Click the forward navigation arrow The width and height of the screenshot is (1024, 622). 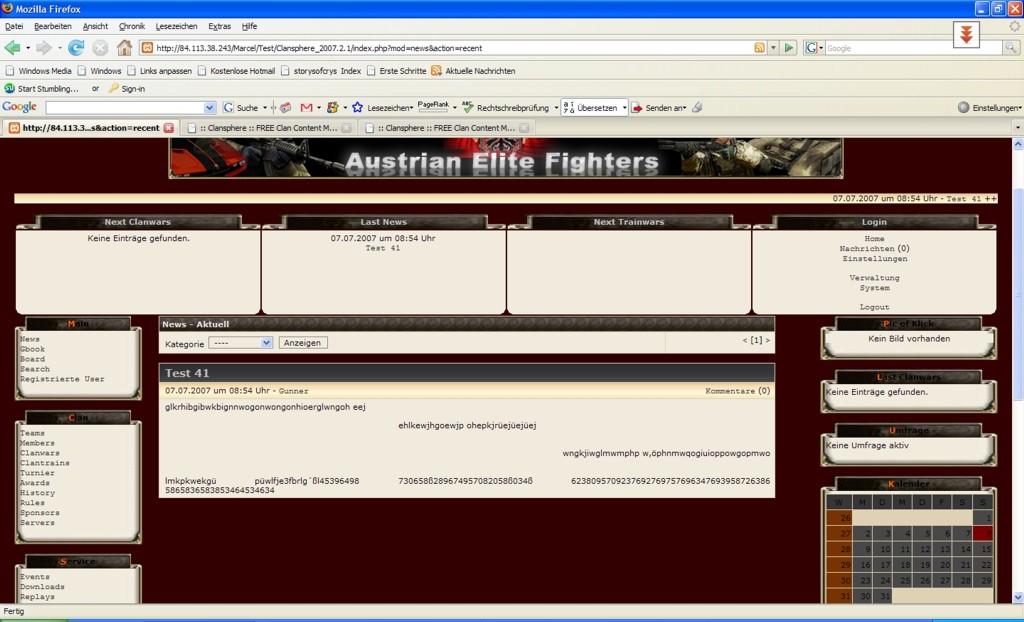coord(44,48)
